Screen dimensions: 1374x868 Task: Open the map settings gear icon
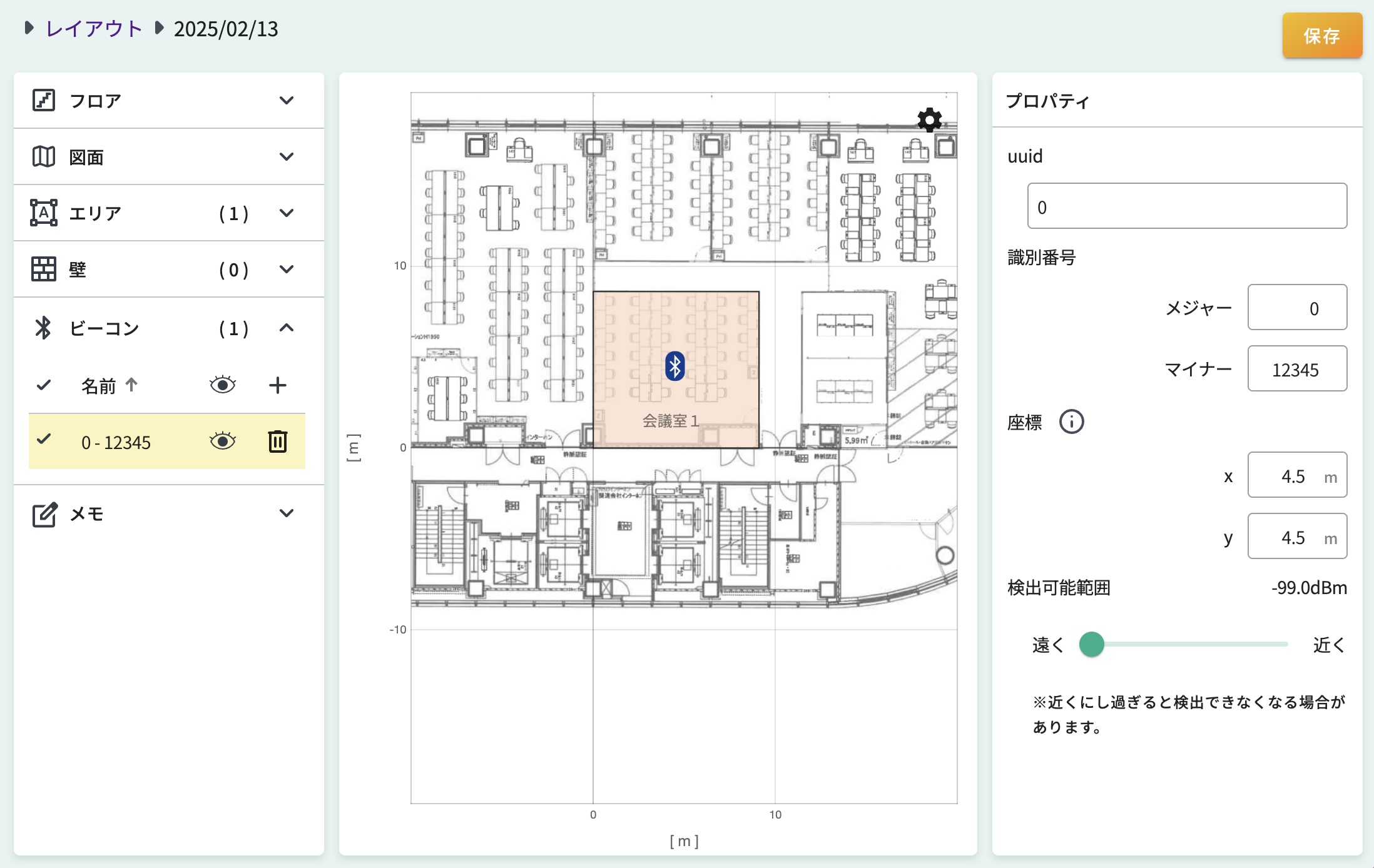click(x=929, y=120)
